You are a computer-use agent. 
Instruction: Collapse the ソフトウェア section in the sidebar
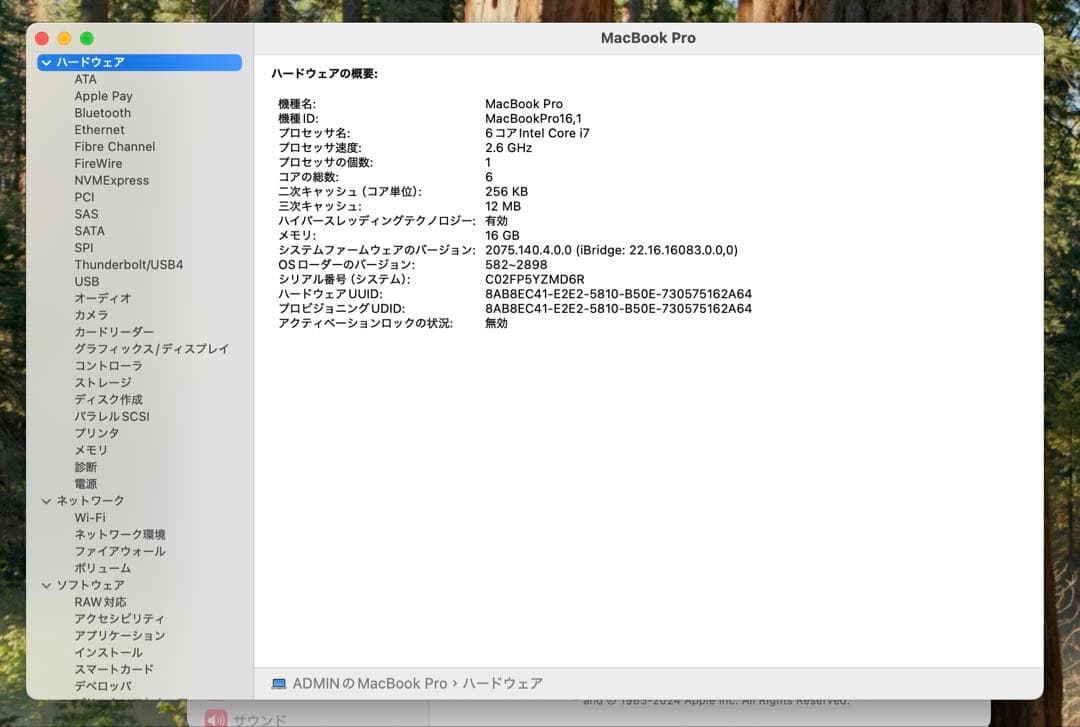(x=46, y=585)
